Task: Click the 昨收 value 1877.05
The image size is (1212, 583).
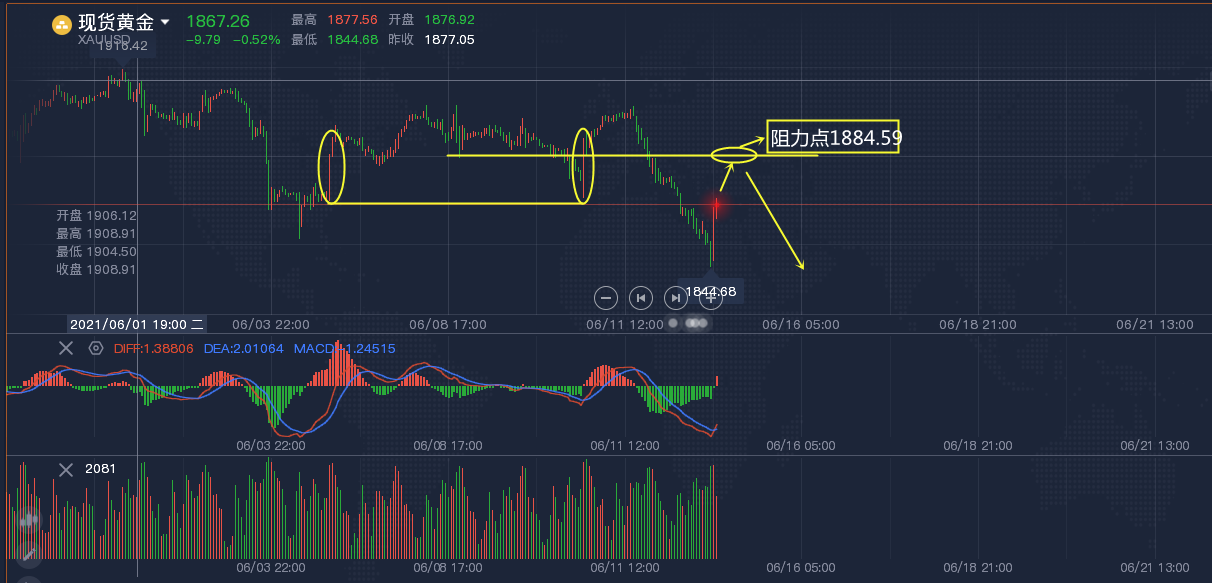Action: click(x=449, y=40)
